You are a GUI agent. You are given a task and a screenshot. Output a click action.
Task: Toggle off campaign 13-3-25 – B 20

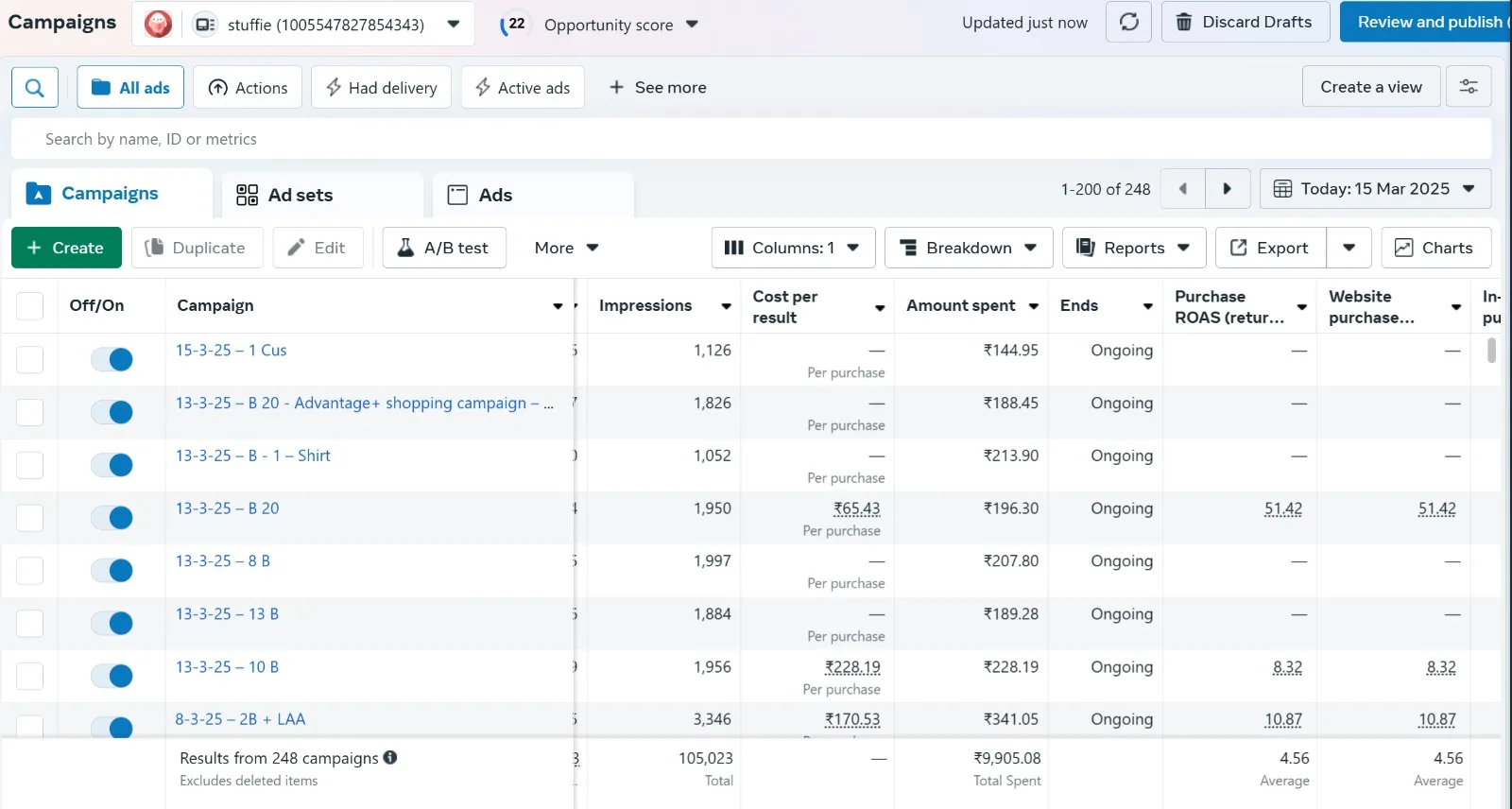(112, 518)
